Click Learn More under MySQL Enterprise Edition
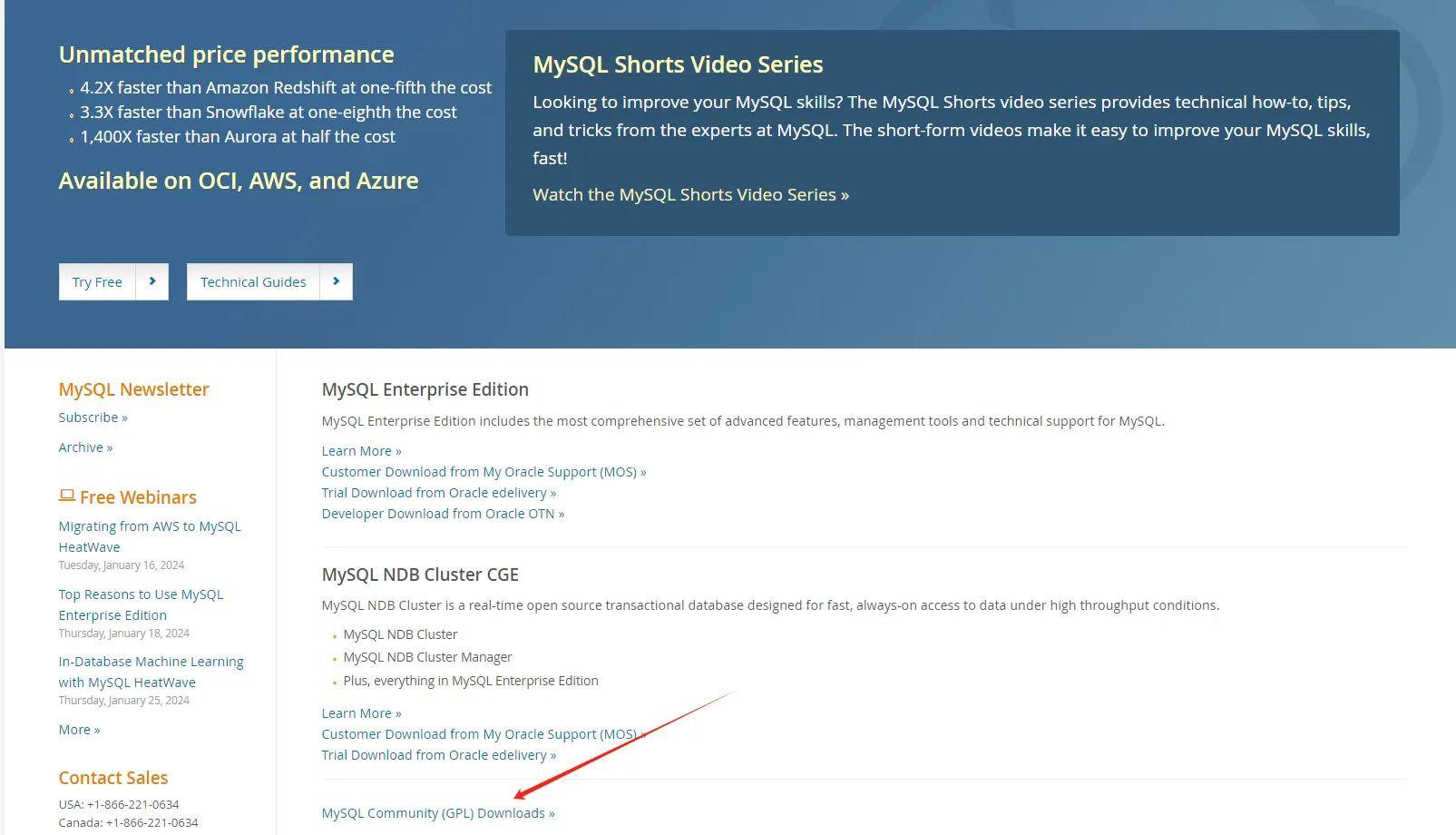The width and height of the screenshot is (1456, 835). click(x=361, y=451)
